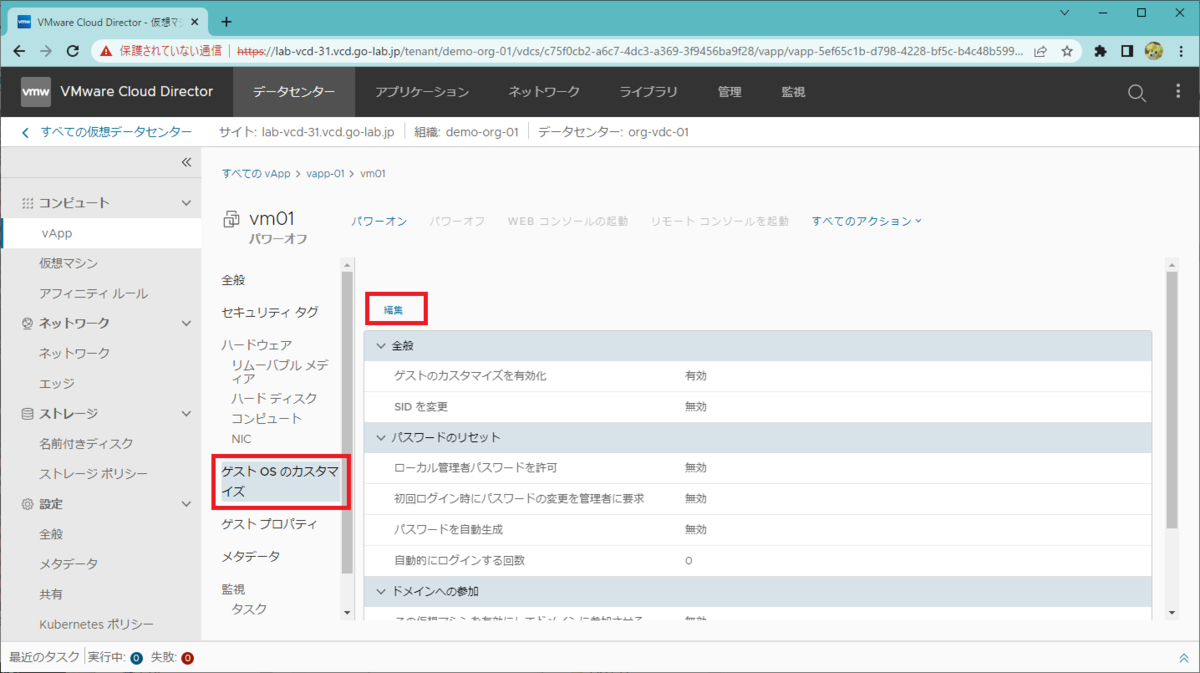The height and width of the screenshot is (673, 1200).
Task: Open Chrome tab search chevron
Action: 1062,13
